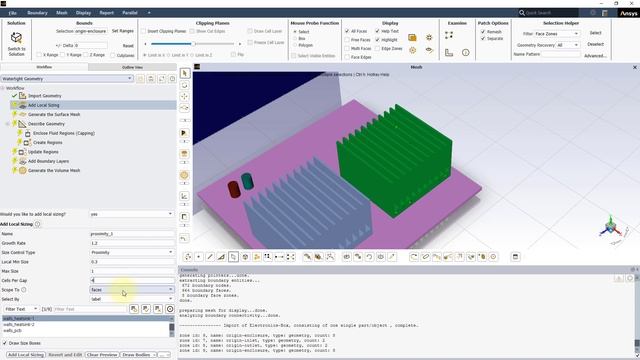Toggle the All Faces checkbox
The width and height of the screenshot is (640, 360).
click(x=347, y=31)
